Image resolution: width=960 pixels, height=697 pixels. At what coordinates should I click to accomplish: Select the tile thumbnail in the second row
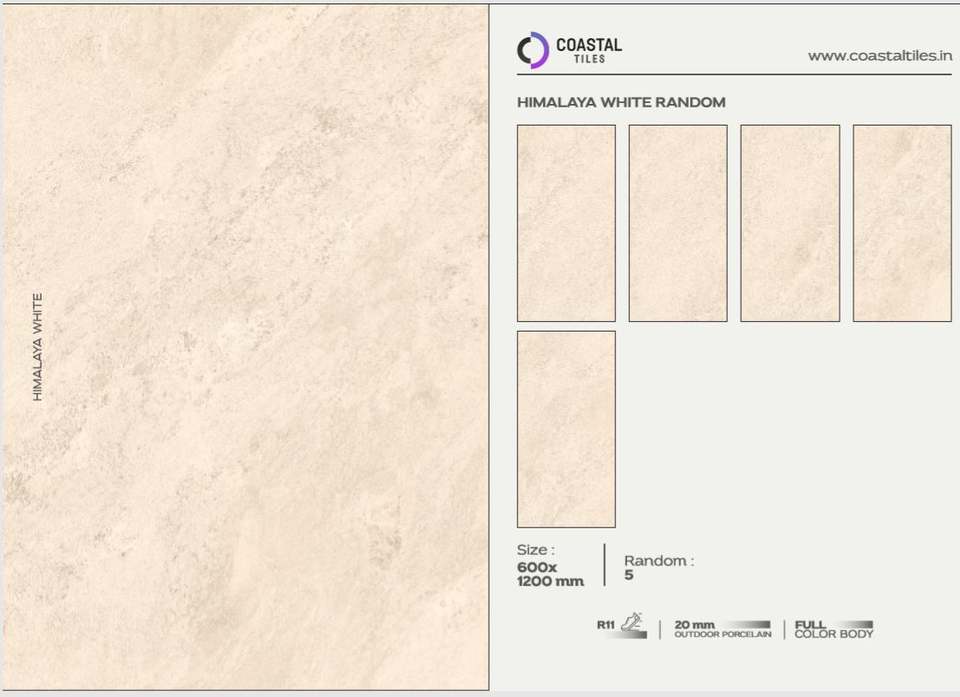click(x=566, y=429)
